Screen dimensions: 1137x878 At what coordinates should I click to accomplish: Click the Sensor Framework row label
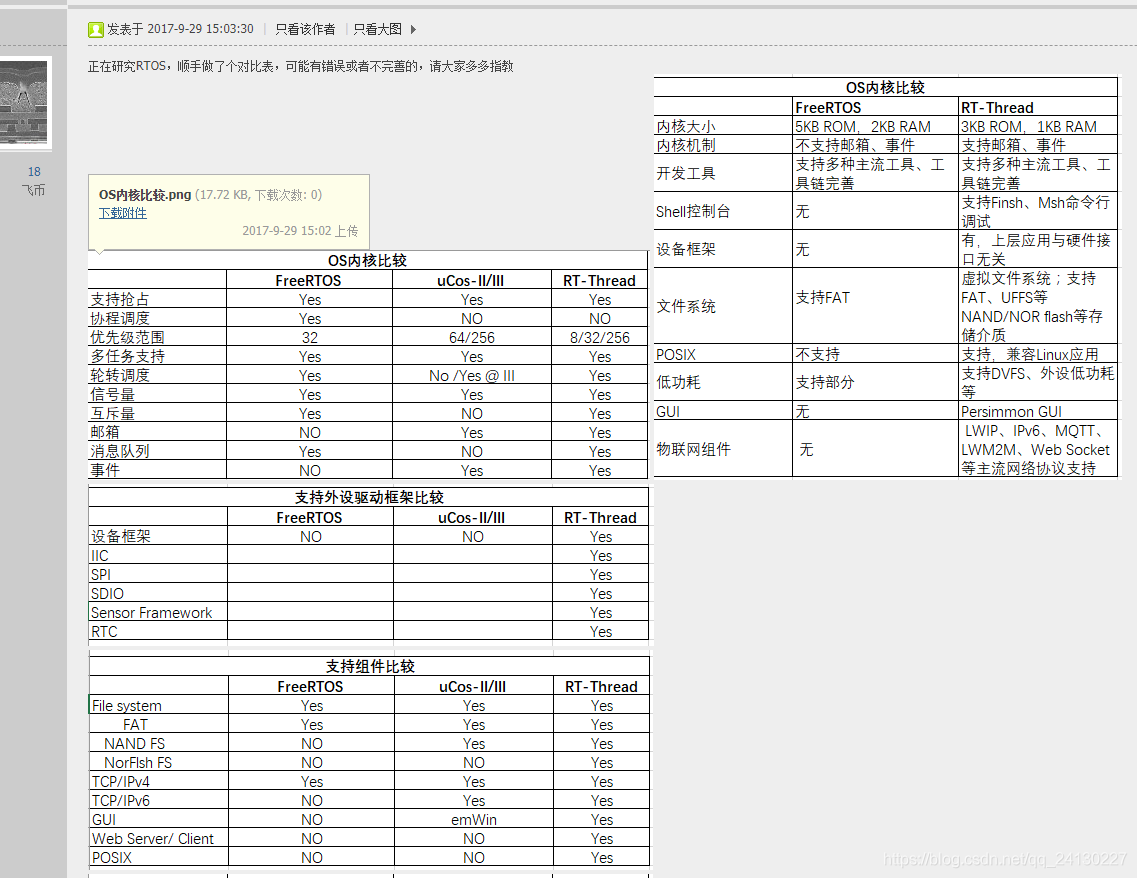coord(151,613)
